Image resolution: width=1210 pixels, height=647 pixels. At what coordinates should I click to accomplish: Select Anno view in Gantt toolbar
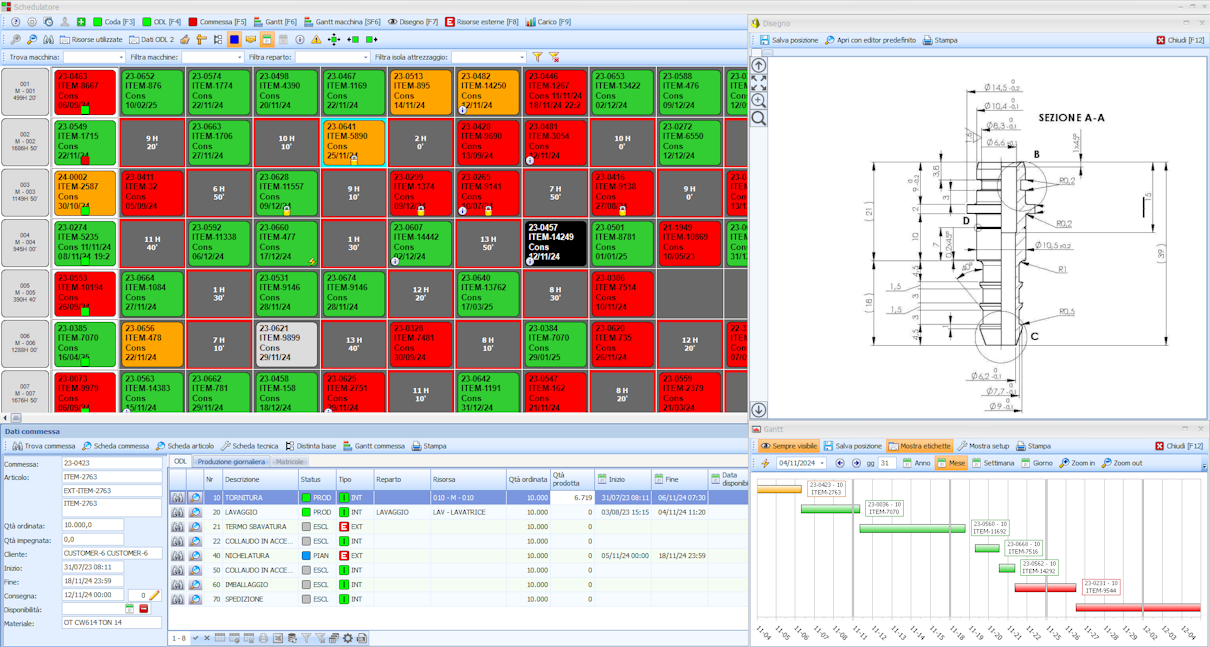(x=916, y=463)
